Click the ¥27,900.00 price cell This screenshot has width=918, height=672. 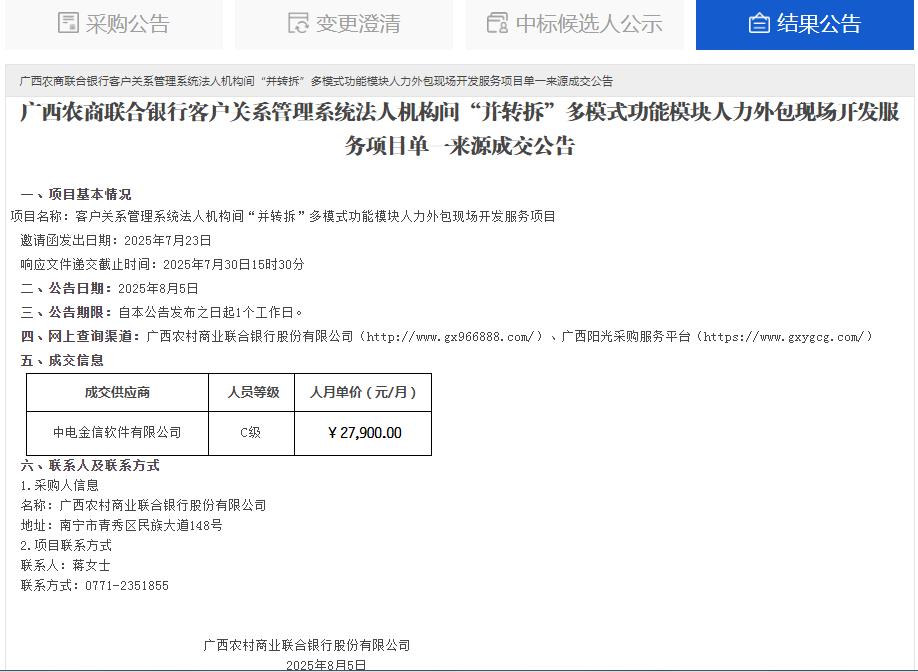pyautogui.click(x=363, y=433)
